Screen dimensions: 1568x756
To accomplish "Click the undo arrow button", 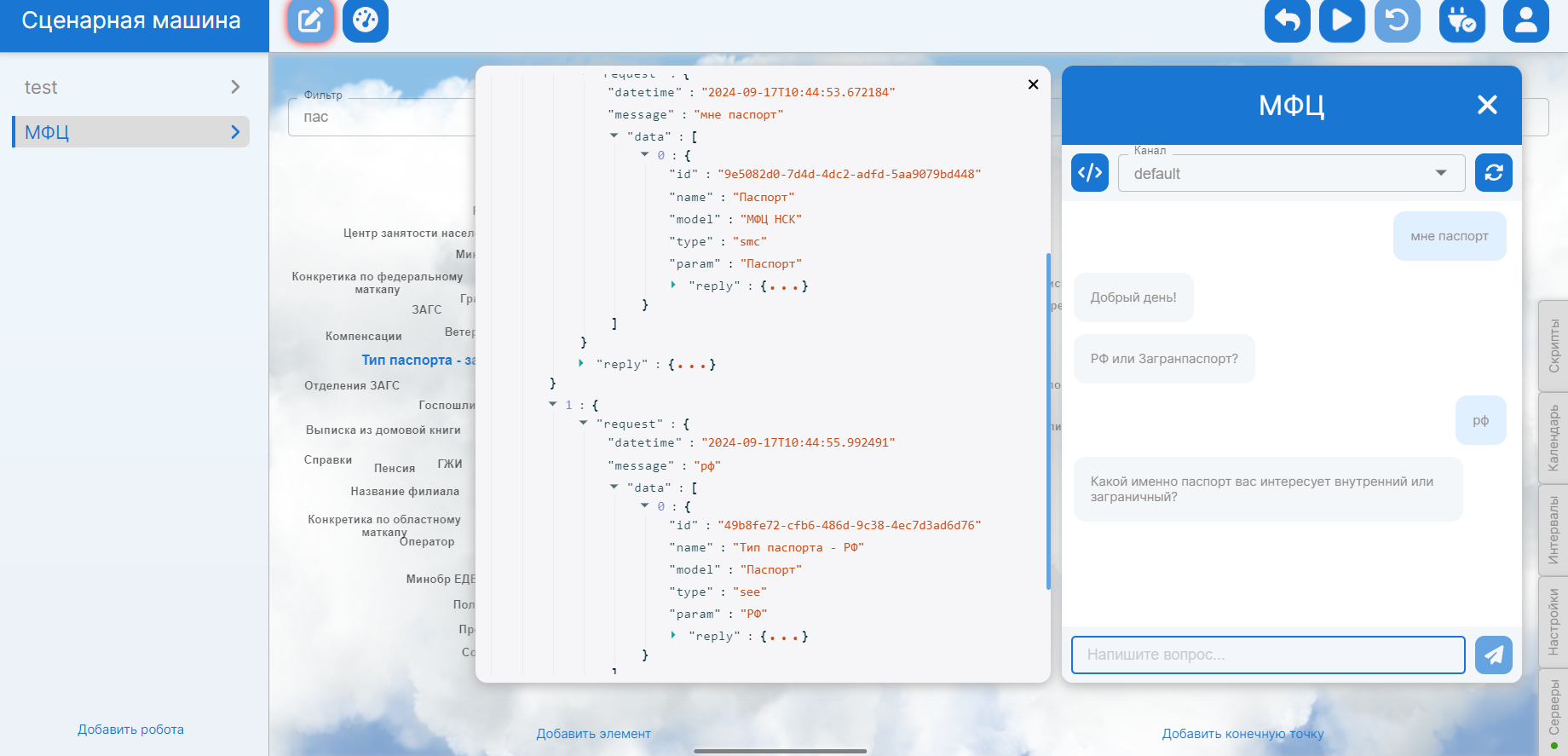I will (x=1287, y=20).
